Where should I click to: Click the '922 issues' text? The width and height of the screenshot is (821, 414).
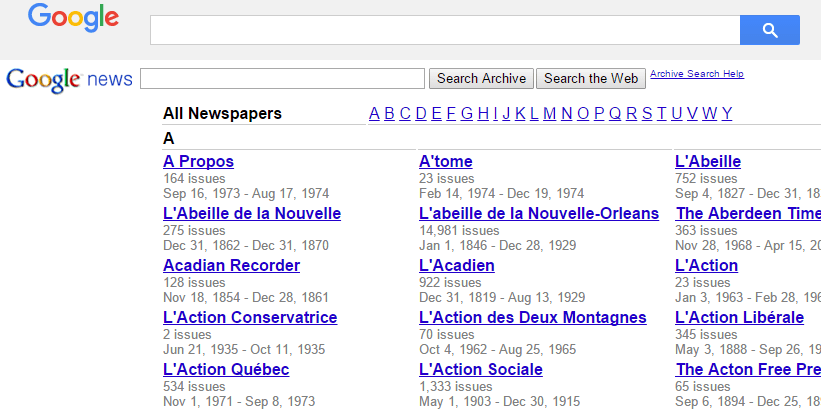(450, 283)
